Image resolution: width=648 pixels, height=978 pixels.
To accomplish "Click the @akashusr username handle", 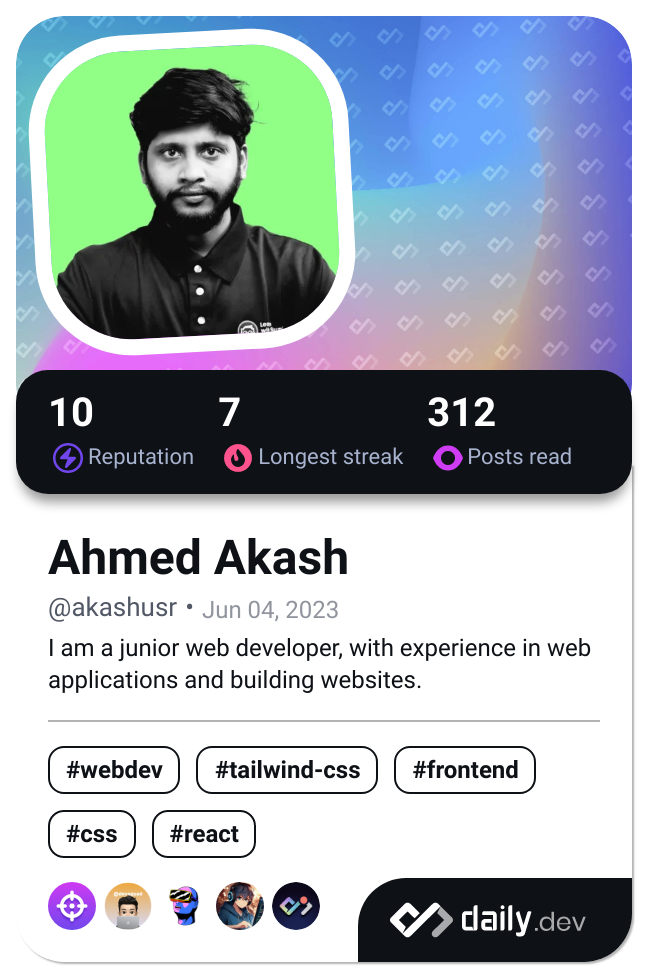I will pos(113,608).
